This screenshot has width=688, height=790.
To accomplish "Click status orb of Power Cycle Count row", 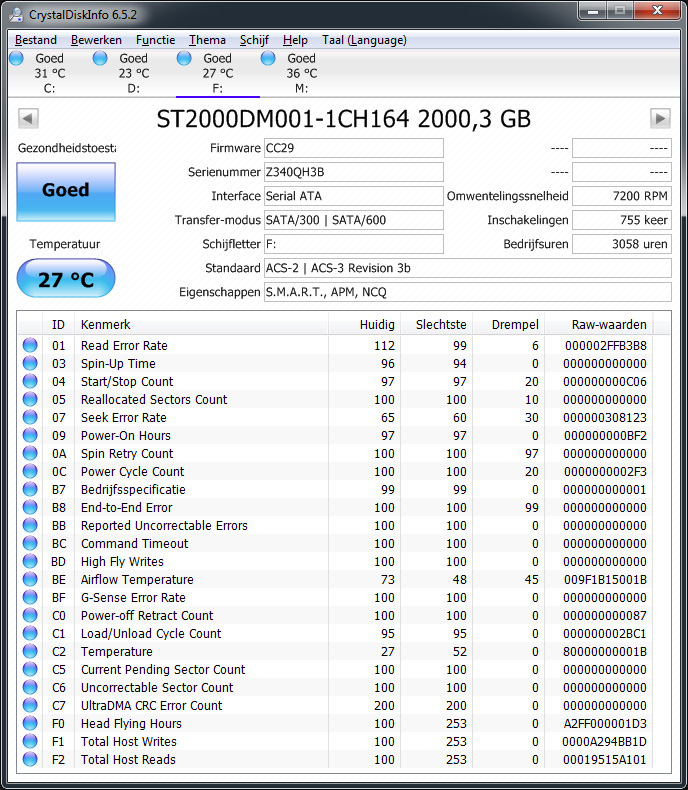I will [x=30, y=471].
